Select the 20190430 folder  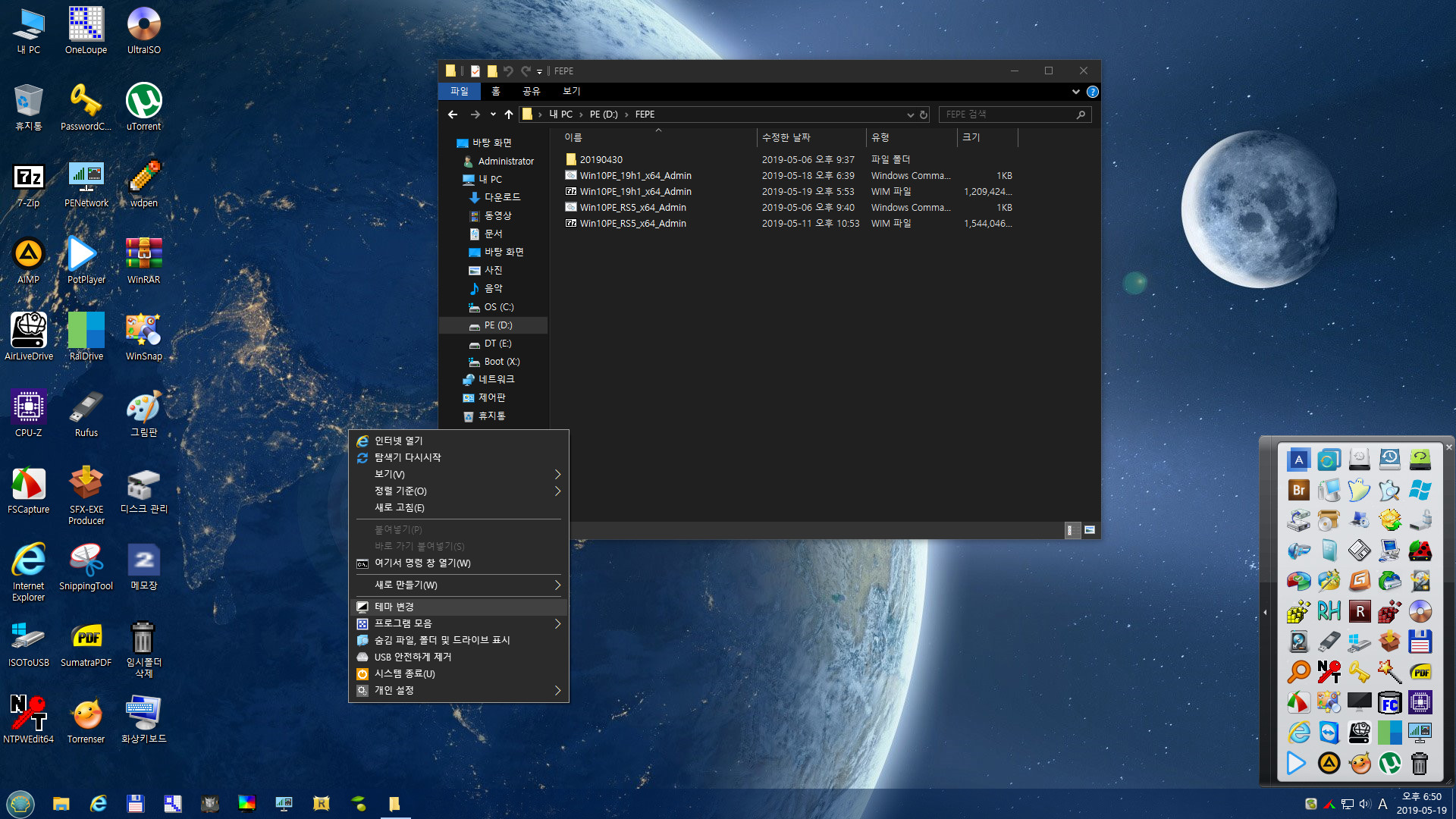[601, 159]
